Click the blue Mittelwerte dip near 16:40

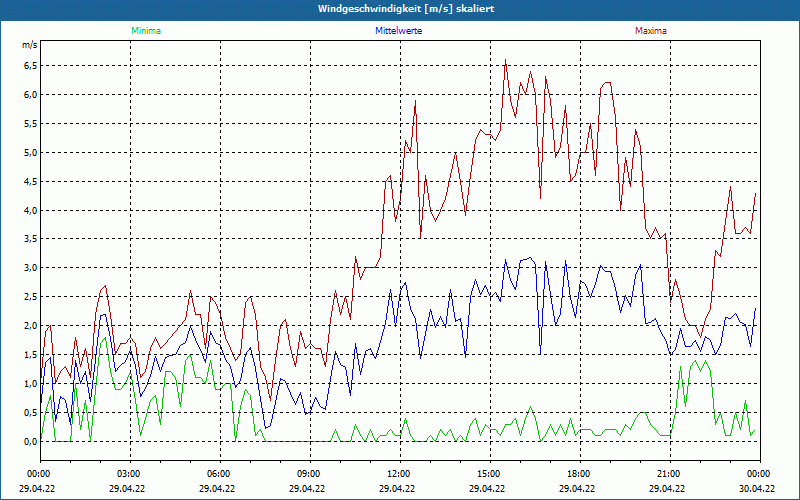(x=540, y=354)
